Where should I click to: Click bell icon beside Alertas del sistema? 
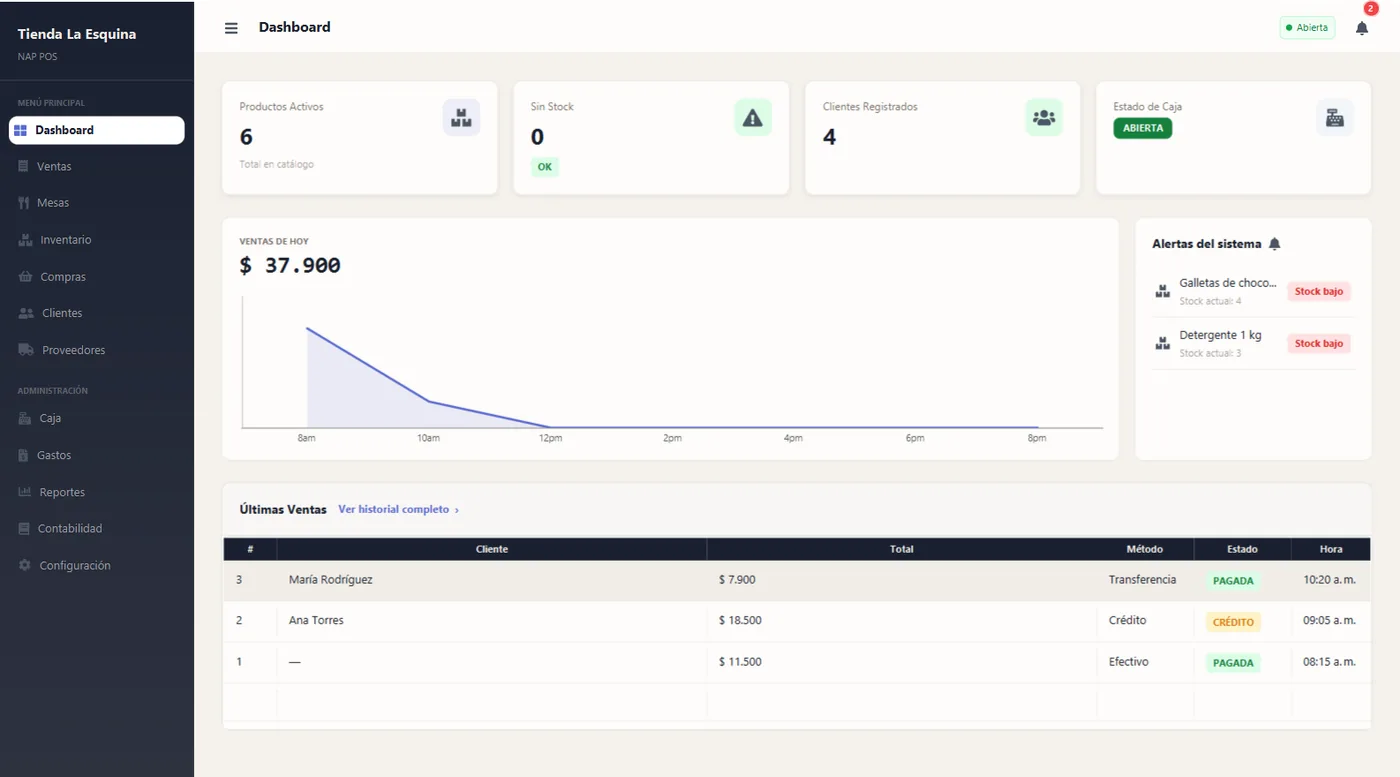pos(1274,244)
